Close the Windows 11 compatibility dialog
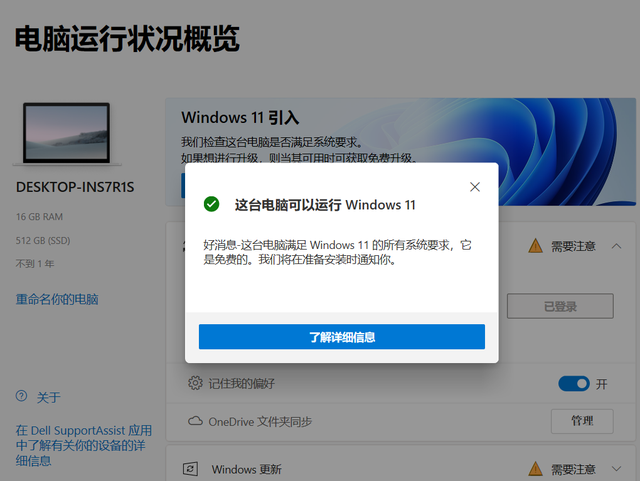This screenshot has width=640, height=481. point(475,187)
